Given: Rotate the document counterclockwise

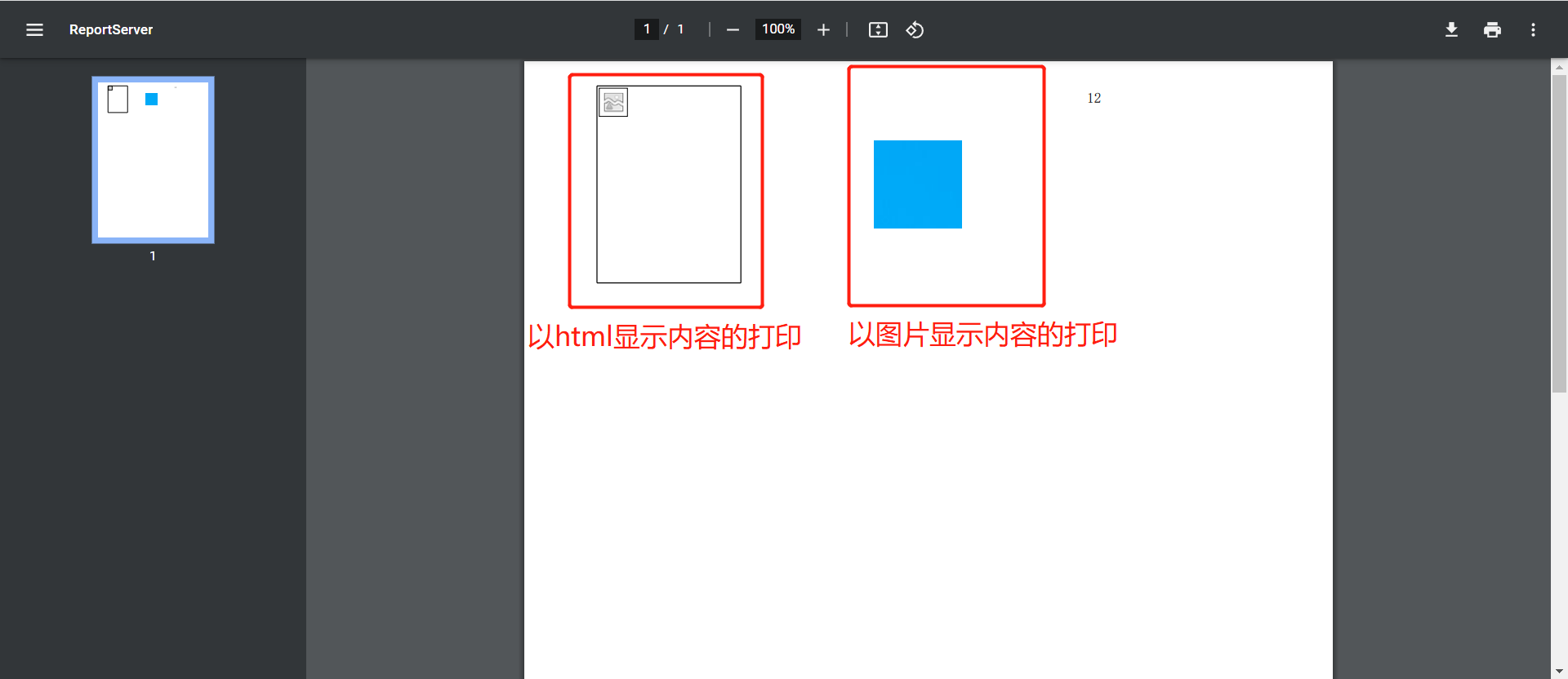Looking at the screenshot, I should click(915, 29).
